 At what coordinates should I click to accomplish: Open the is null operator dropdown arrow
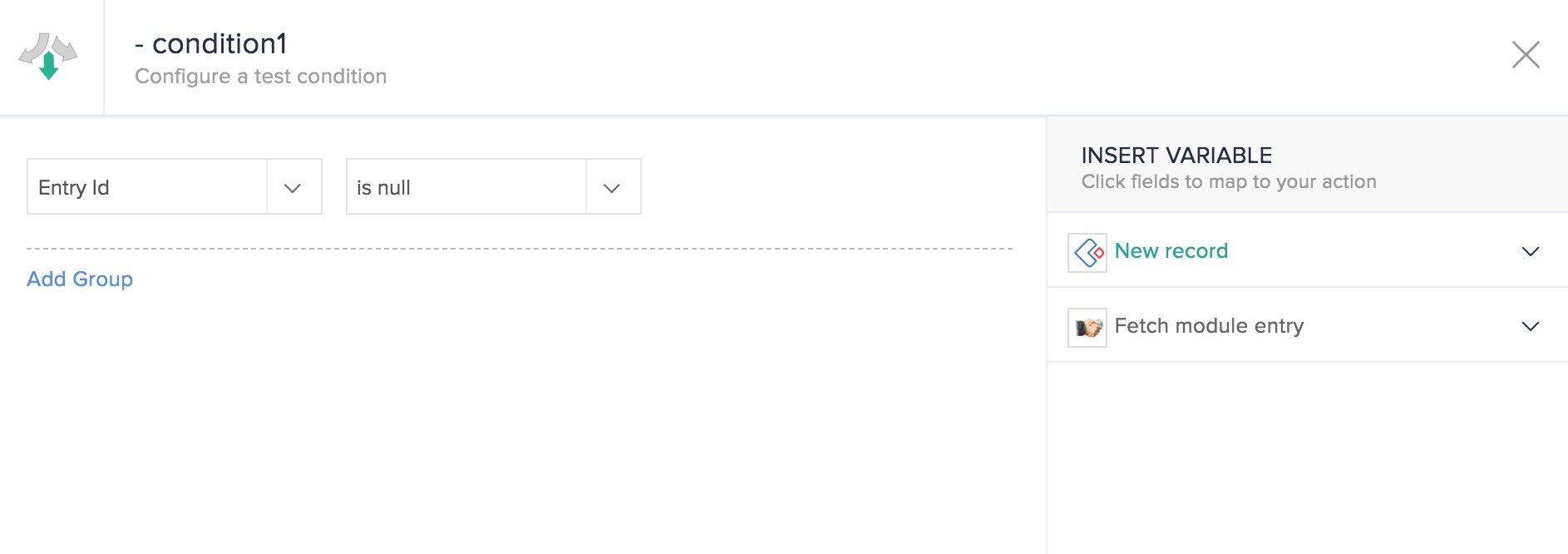tap(612, 188)
